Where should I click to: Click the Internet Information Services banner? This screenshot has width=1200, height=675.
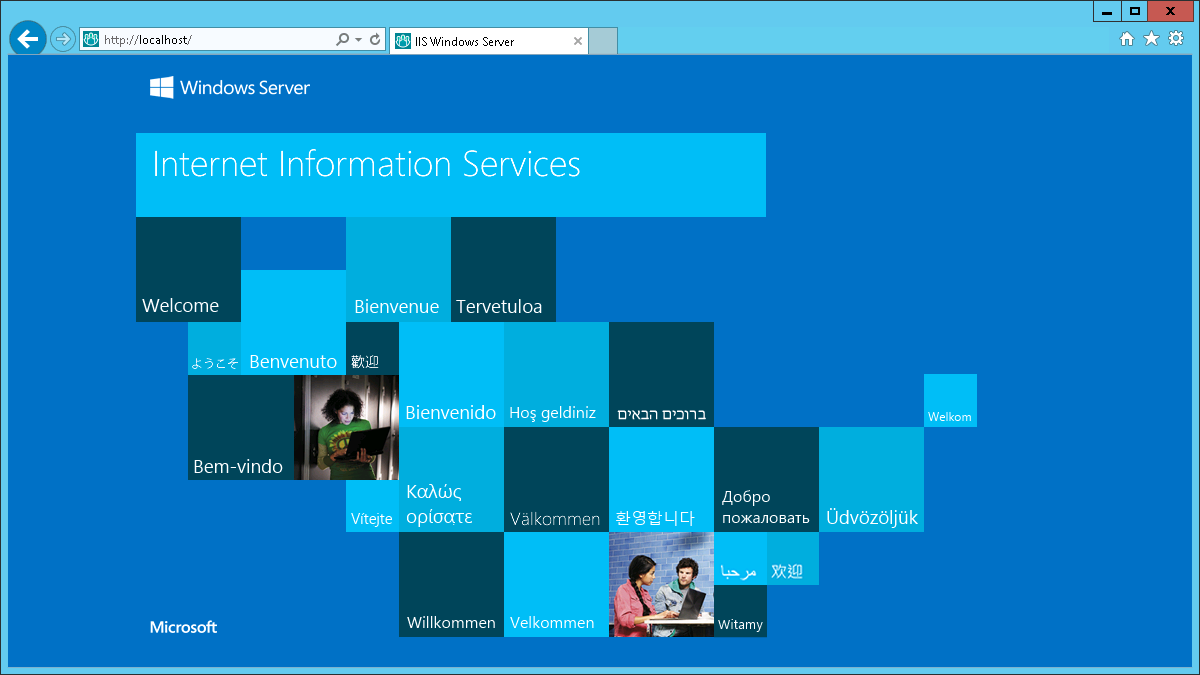pyautogui.click(x=450, y=174)
